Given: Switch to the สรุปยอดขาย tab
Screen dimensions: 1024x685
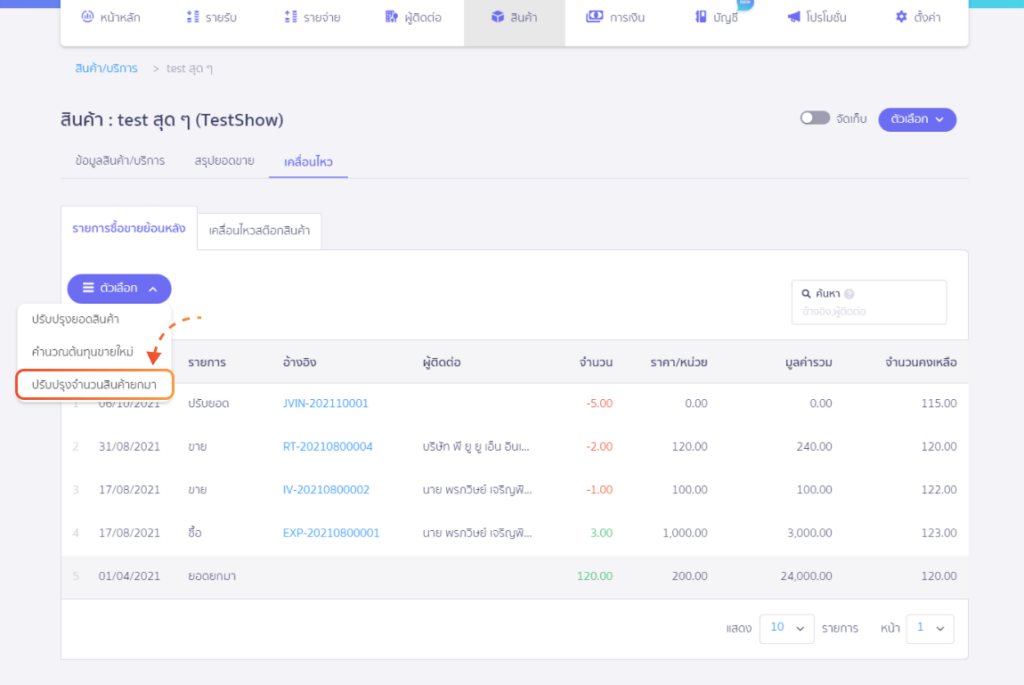Looking at the screenshot, I should 224,160.
